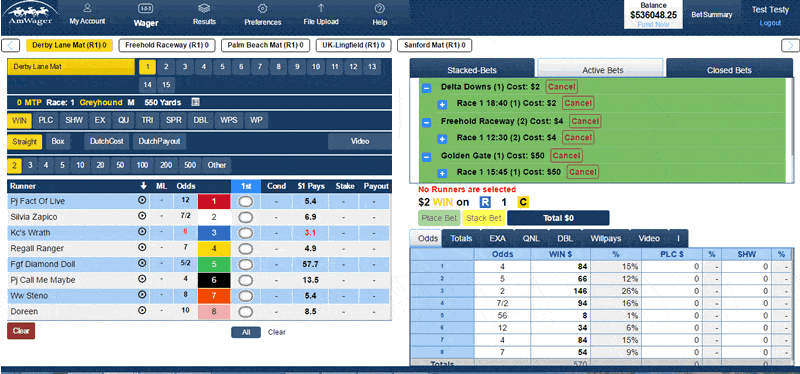Viewport: 800px width, 374px height.
Task: Open Bet Summary in the header
Action: 711,15
